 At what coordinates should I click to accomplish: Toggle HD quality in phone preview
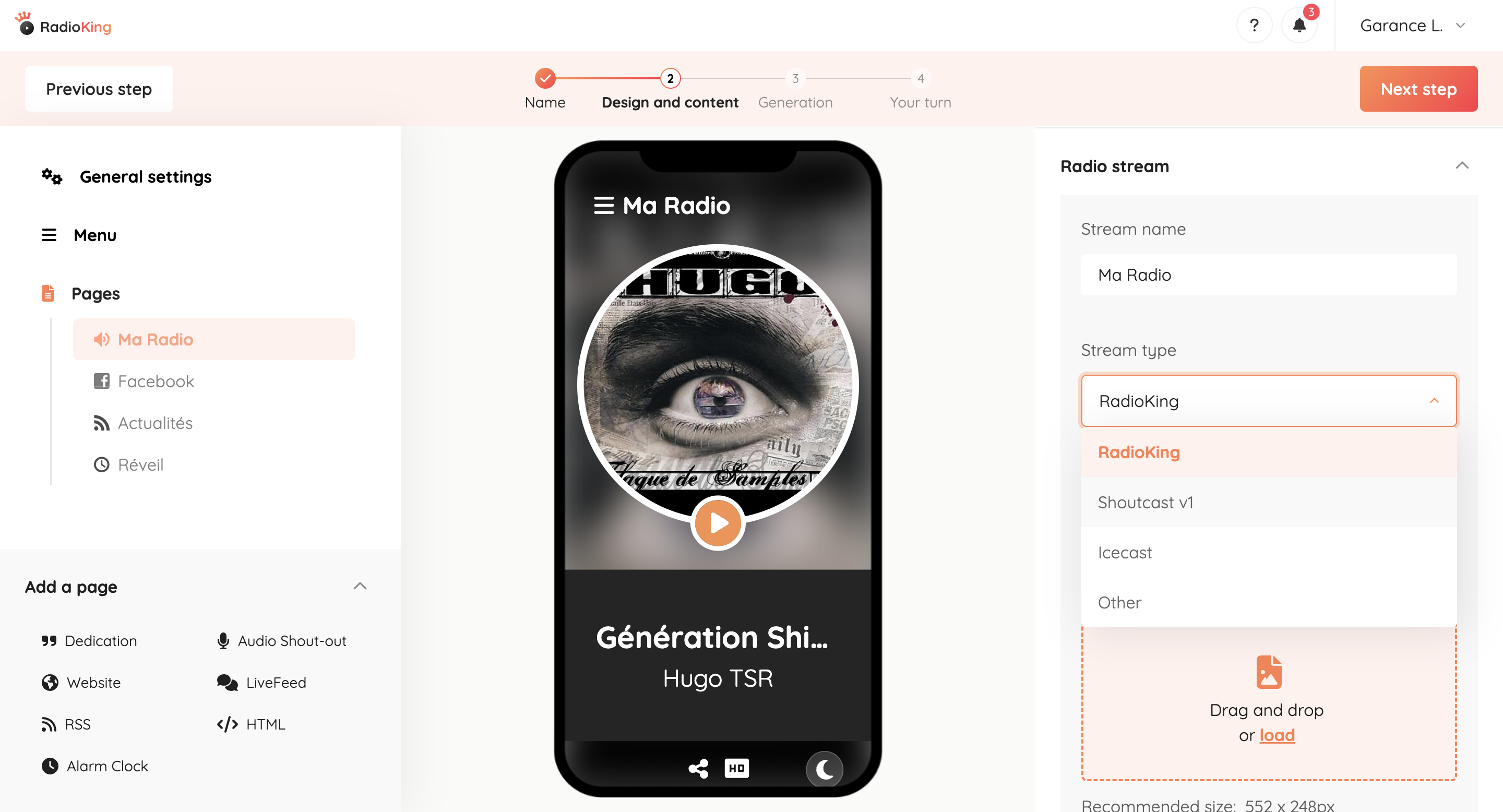click(736, 768)
